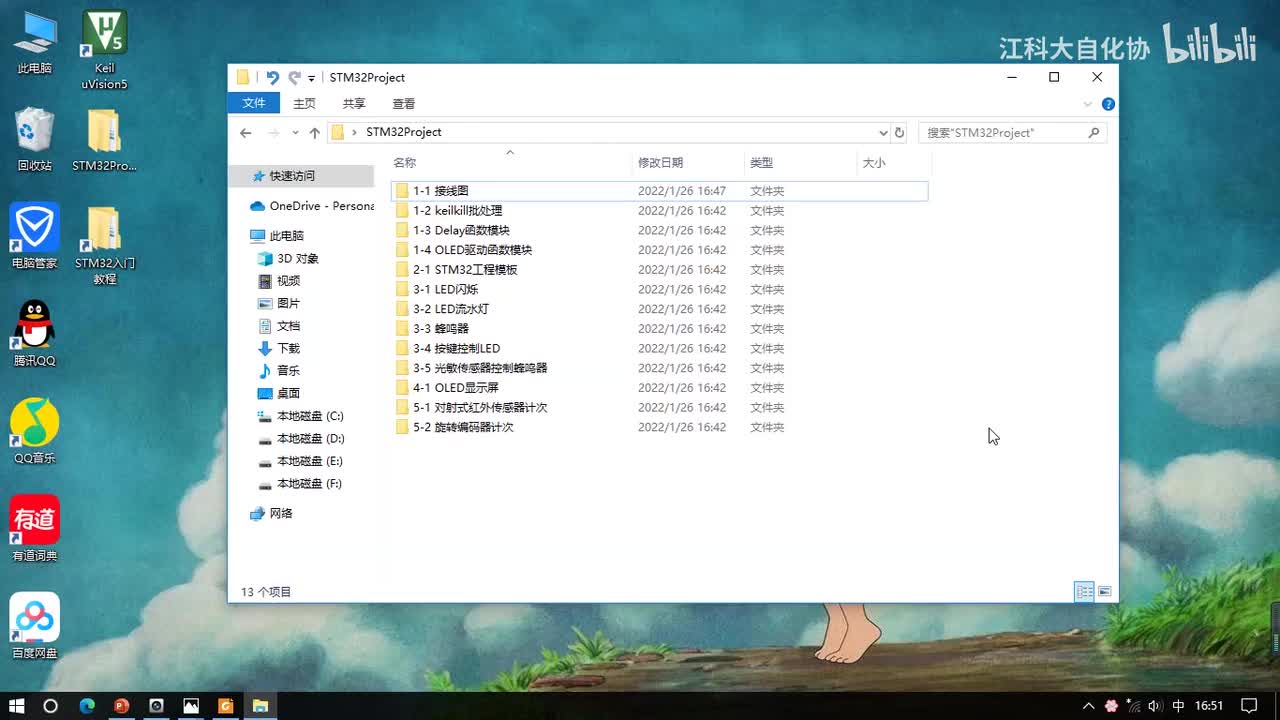Screen dimensions: 1280x720
Task: Select the 回收站 desktop icon
Action: coord(35,140)
